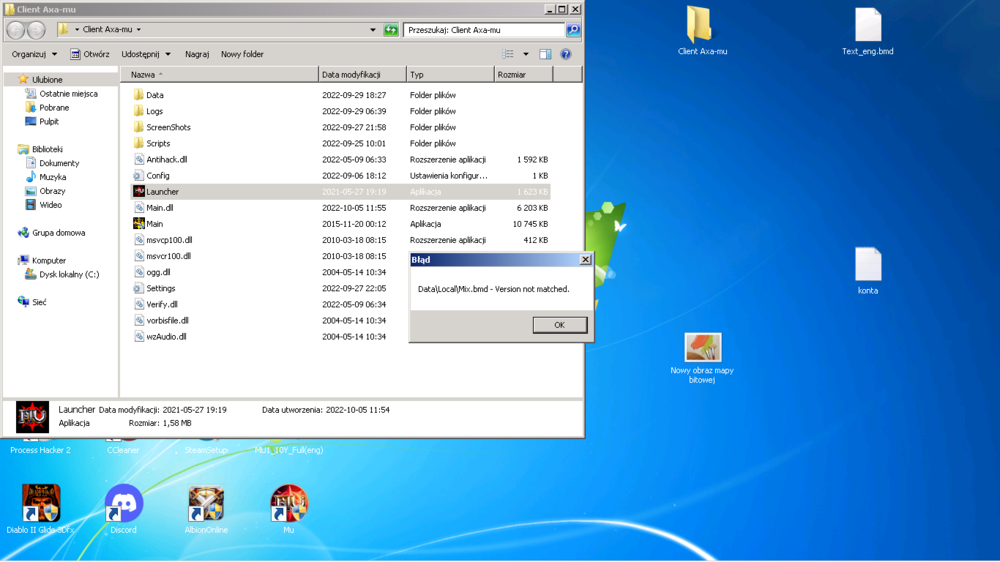1000x562 pixels.
Task: Click the Back navigation arrow
Action: click(16, 29)
